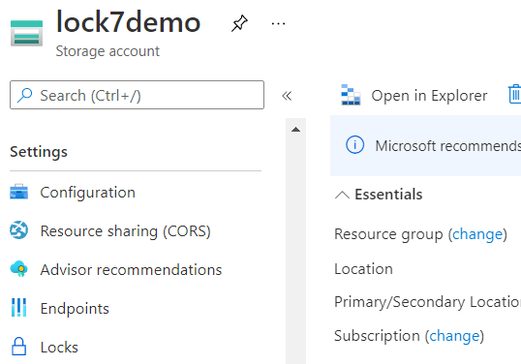Click the sidebar scroll up arrow
Image resolution: width=521 pixels, height=364 pixels.
tap(296, 130)
